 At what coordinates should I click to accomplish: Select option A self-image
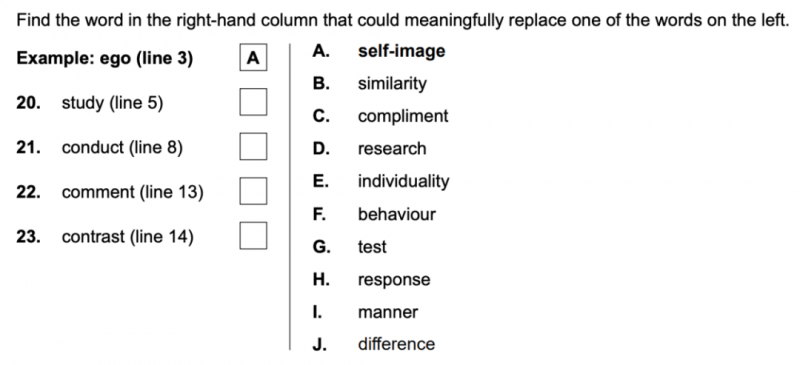[379, 51]
